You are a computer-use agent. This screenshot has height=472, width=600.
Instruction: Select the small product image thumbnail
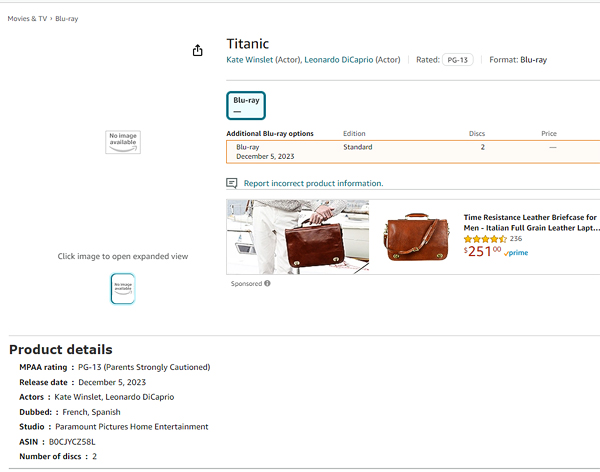click(x=123, y=288)
